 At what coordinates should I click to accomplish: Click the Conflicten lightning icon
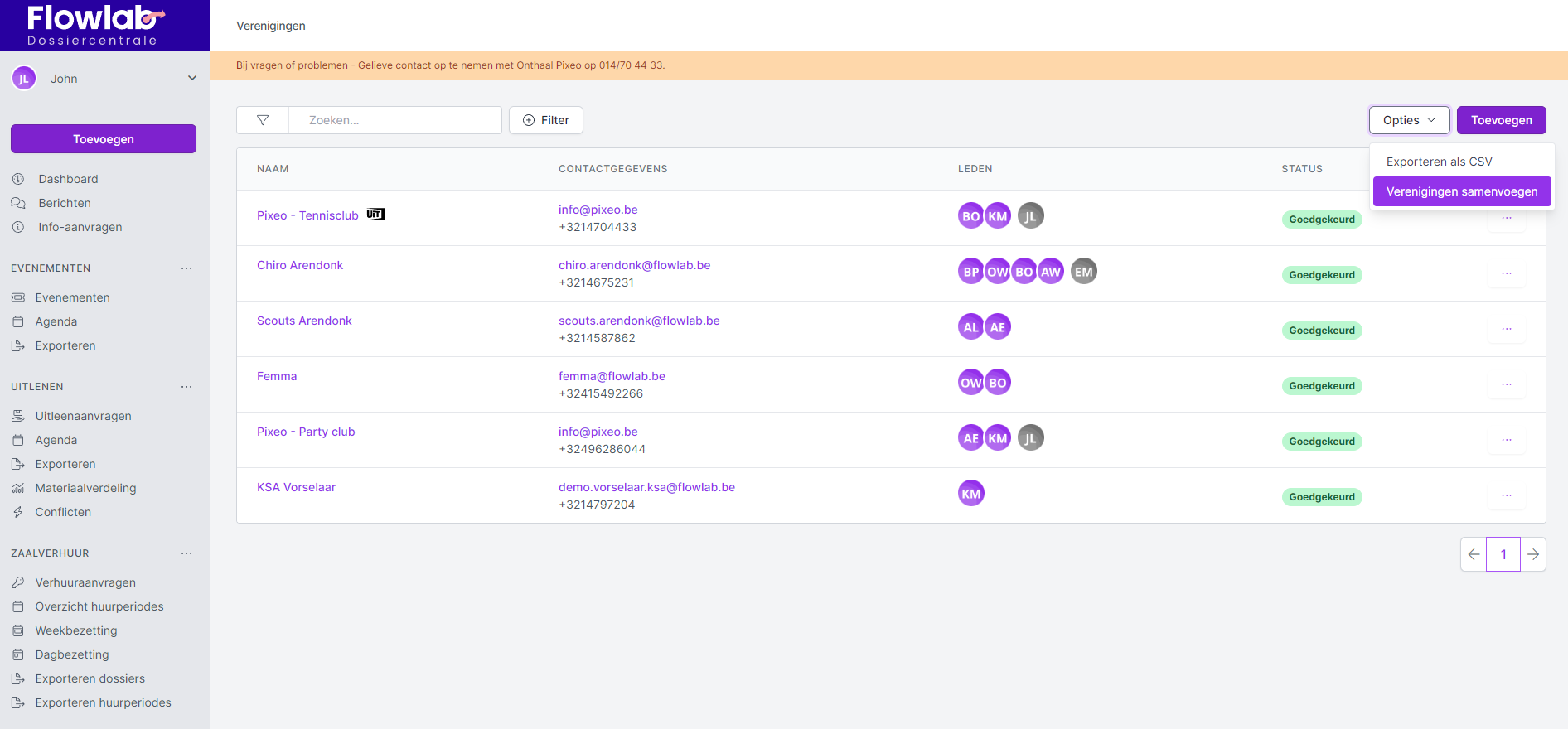click(18, 512)
